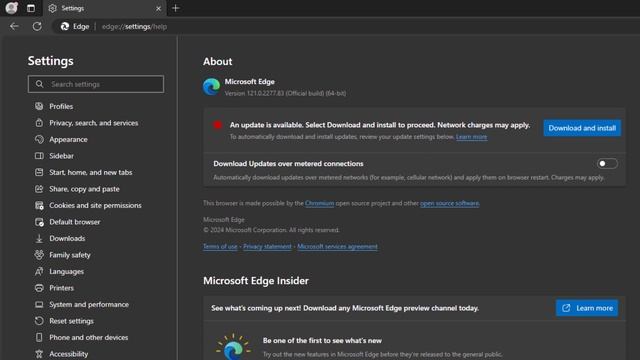Open Share, copy and paste settings
This screenshot has height=360, width=640.
coord(84,189)
